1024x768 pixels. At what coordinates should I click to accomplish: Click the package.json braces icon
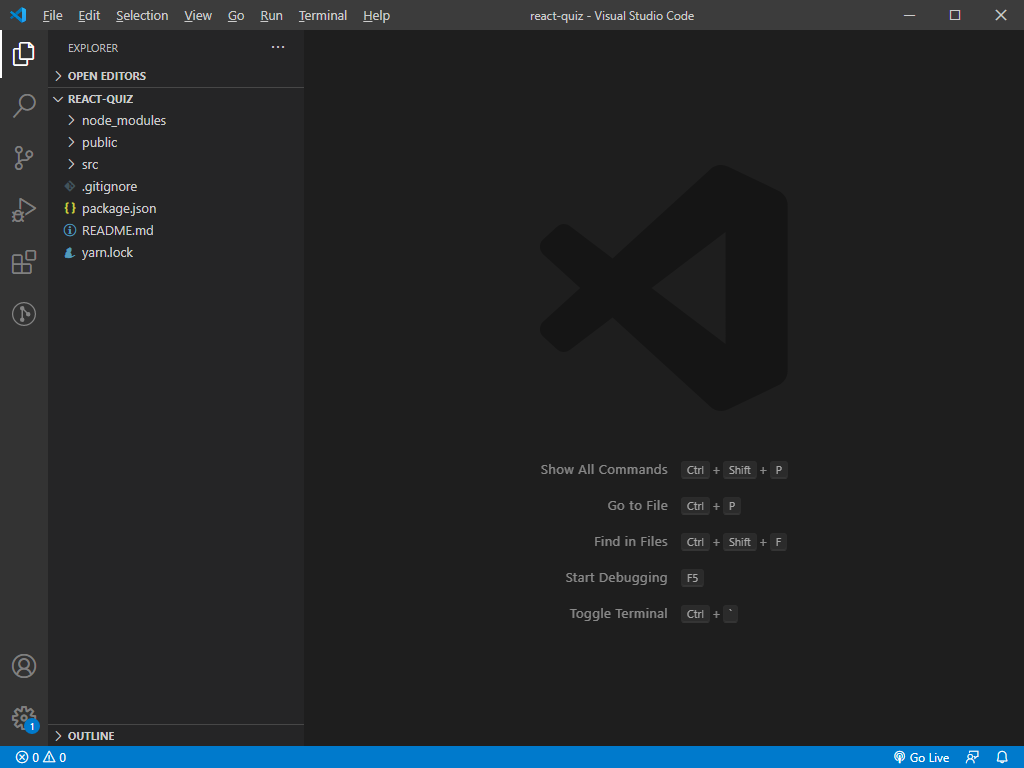70,208
